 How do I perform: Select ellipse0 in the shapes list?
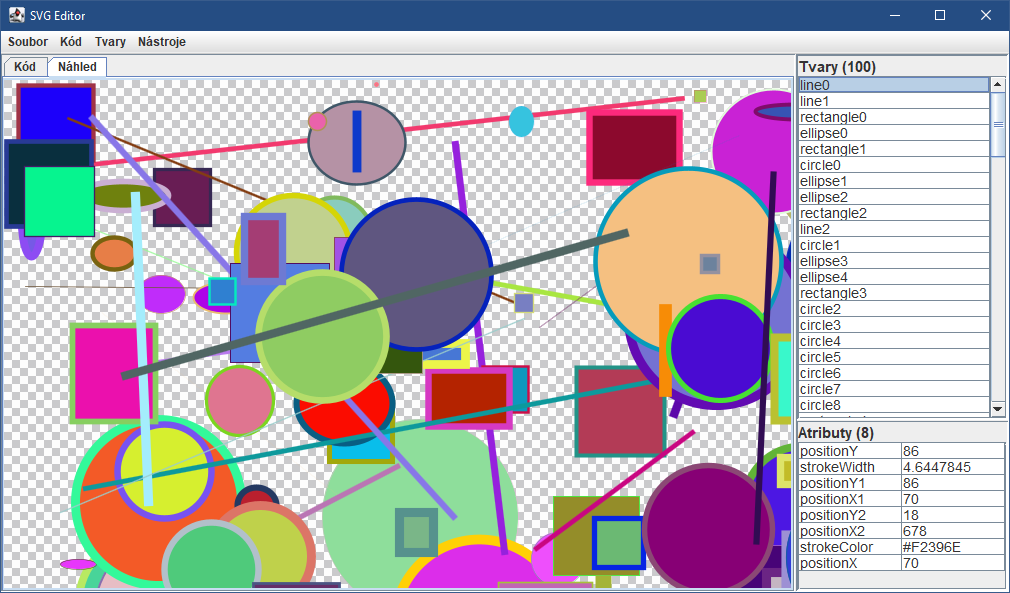tap(893, 133)
